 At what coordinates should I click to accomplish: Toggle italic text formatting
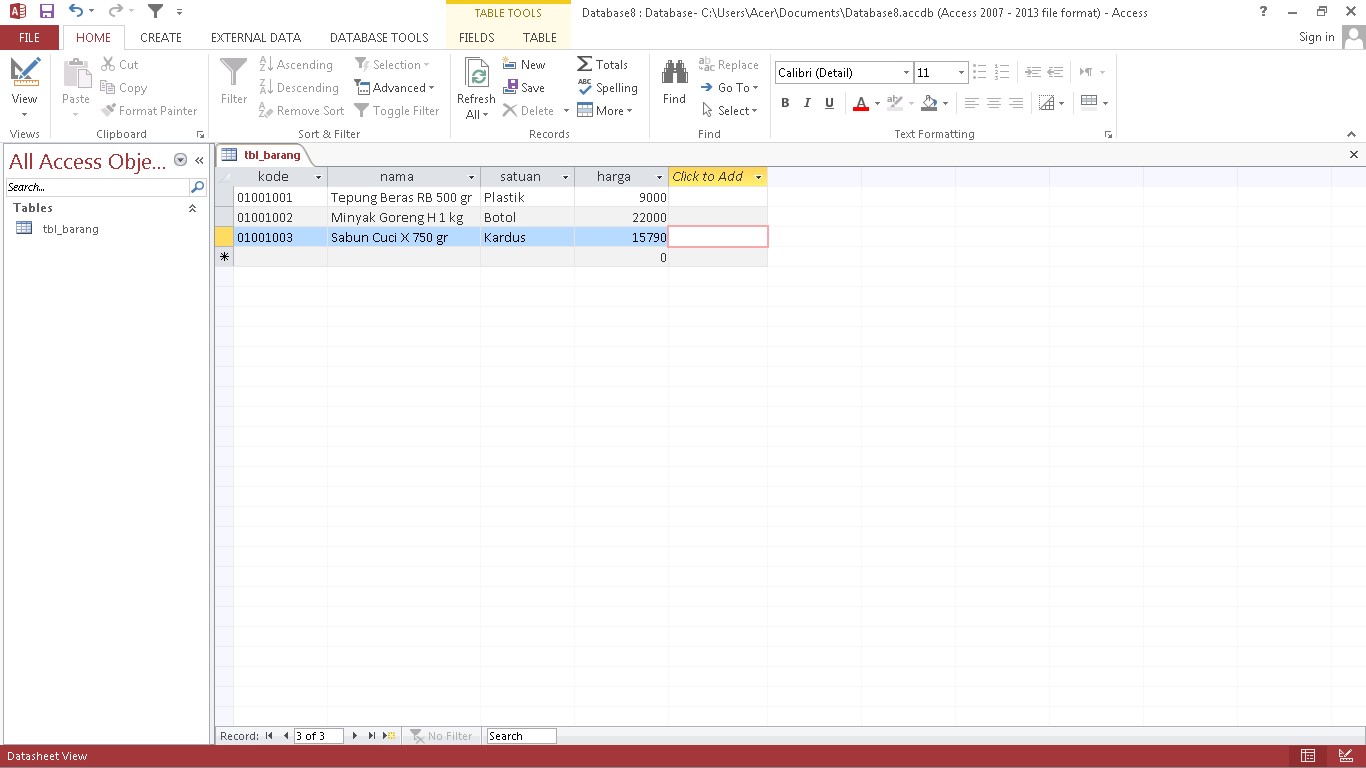coord(807,103)
